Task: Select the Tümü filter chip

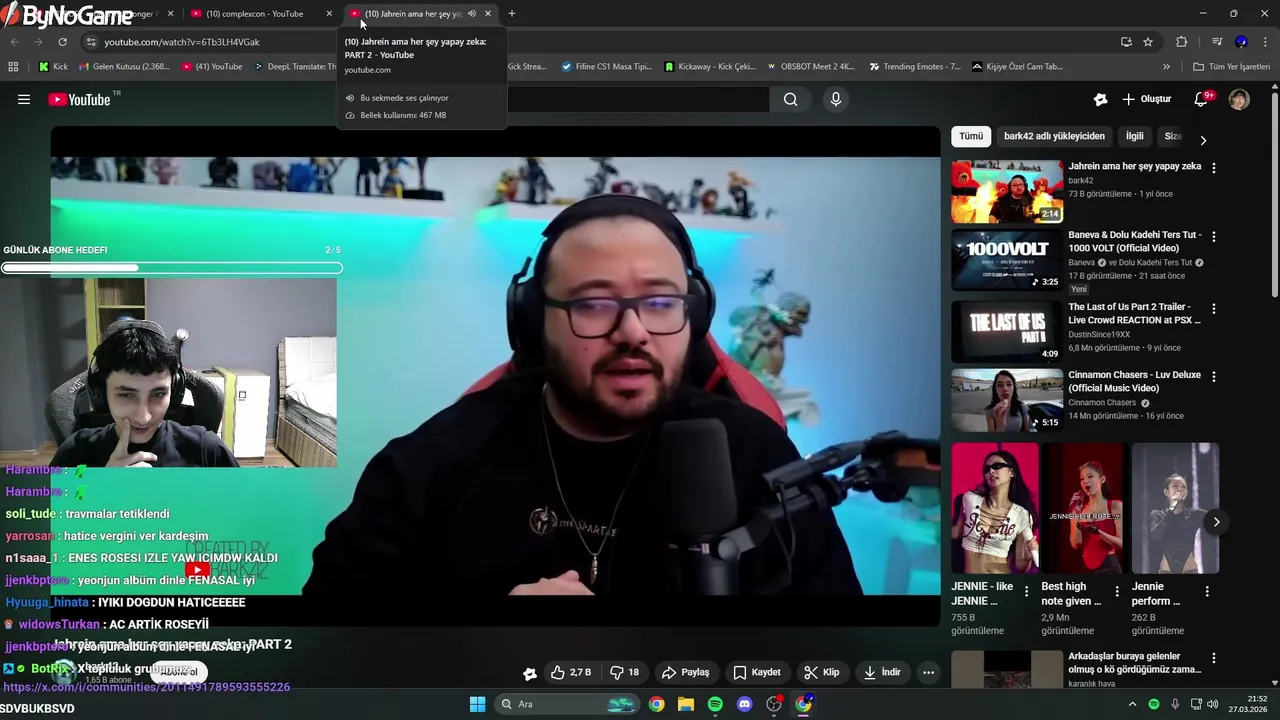Action: click(x=971, y=136)
